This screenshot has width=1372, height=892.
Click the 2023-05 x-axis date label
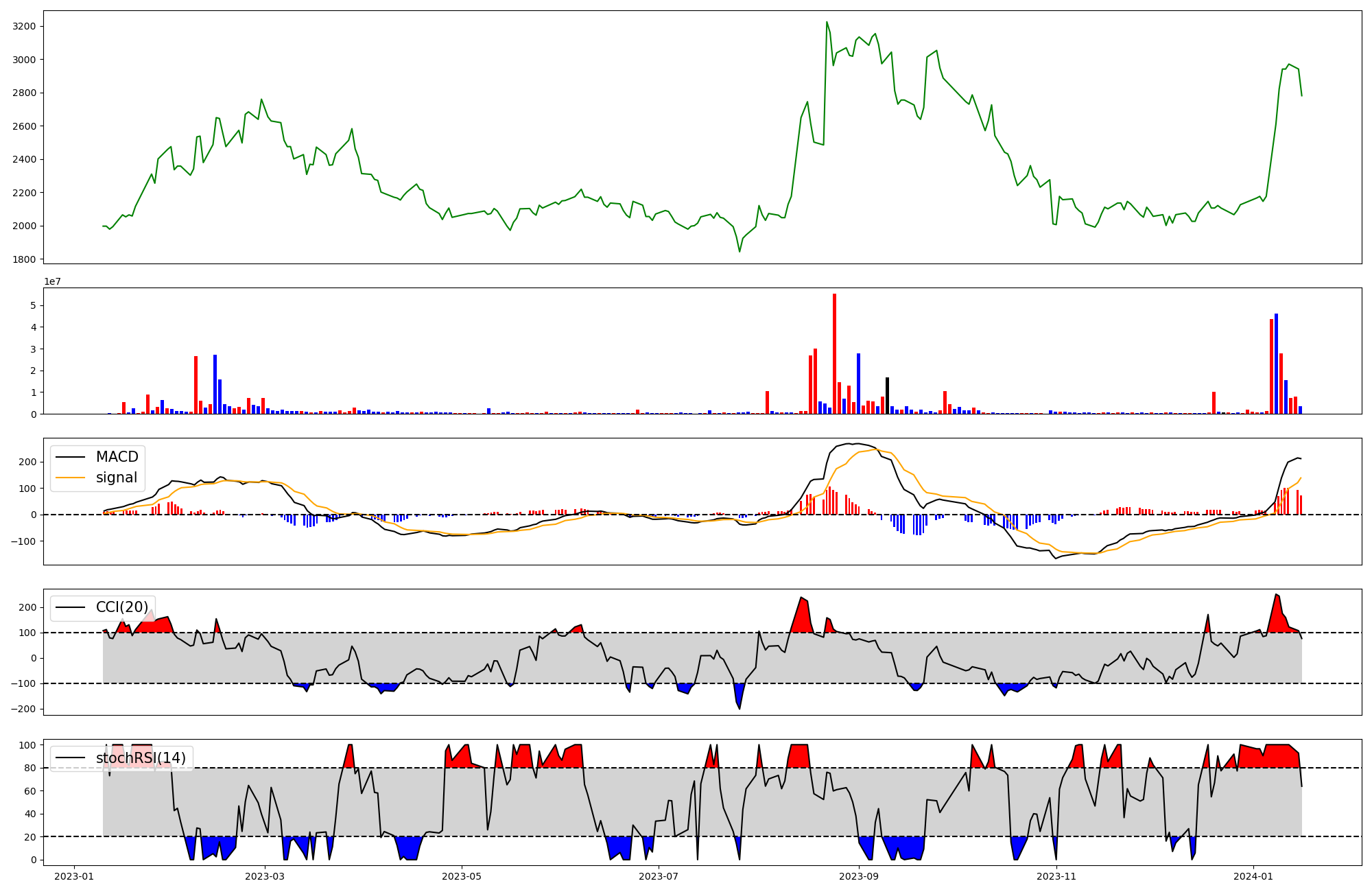[462, 876]
